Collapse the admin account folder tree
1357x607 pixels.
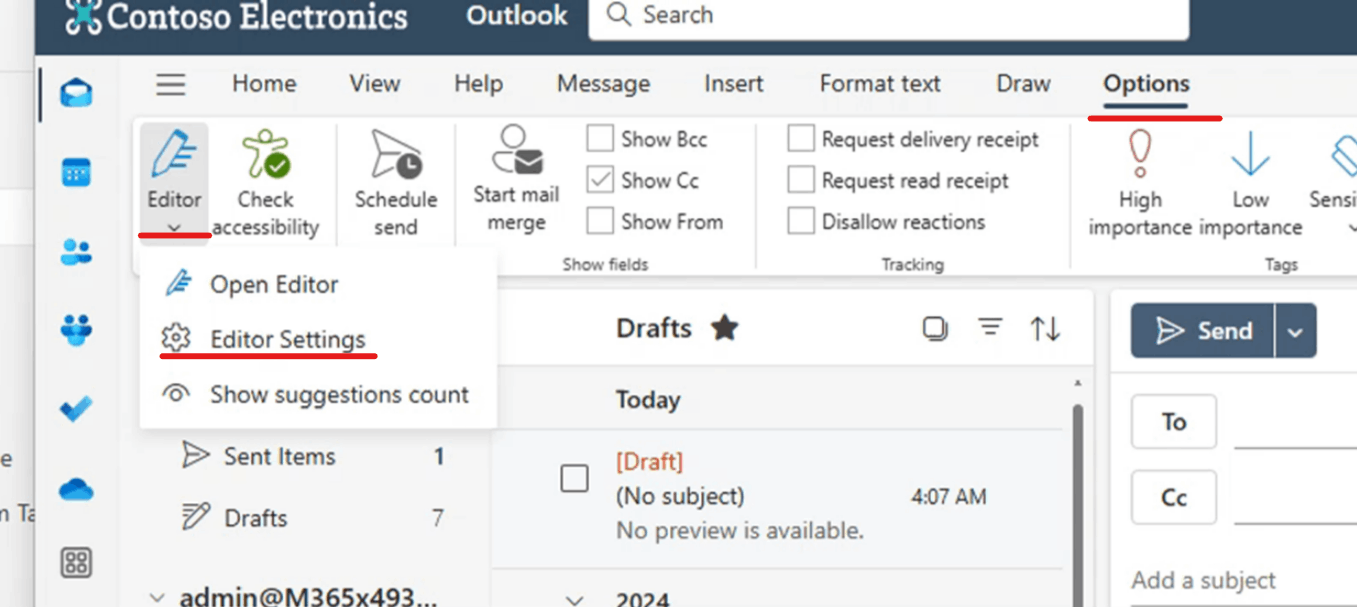click(156, 597)
